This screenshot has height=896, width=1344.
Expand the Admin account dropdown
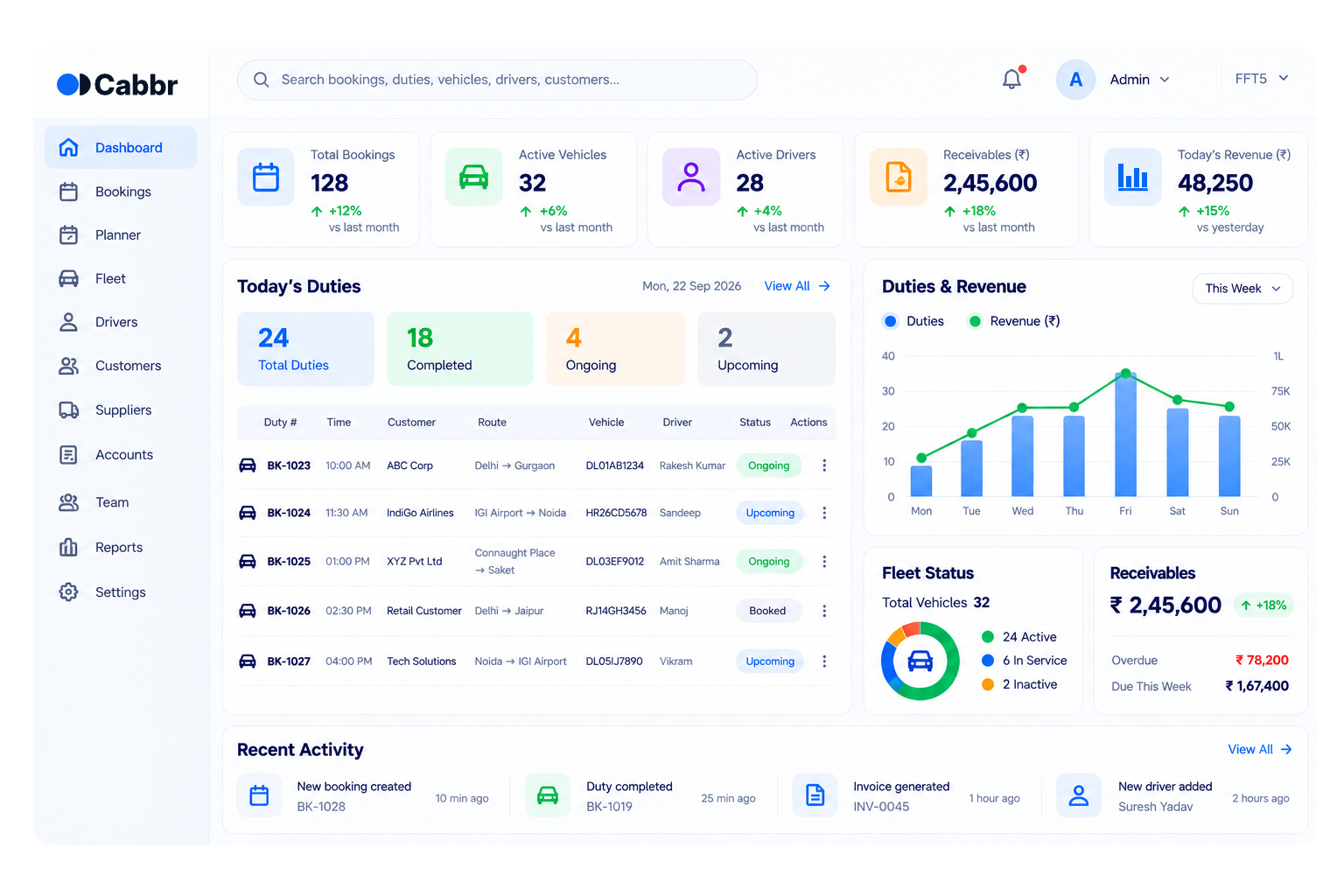click(x=1140, y=80)
